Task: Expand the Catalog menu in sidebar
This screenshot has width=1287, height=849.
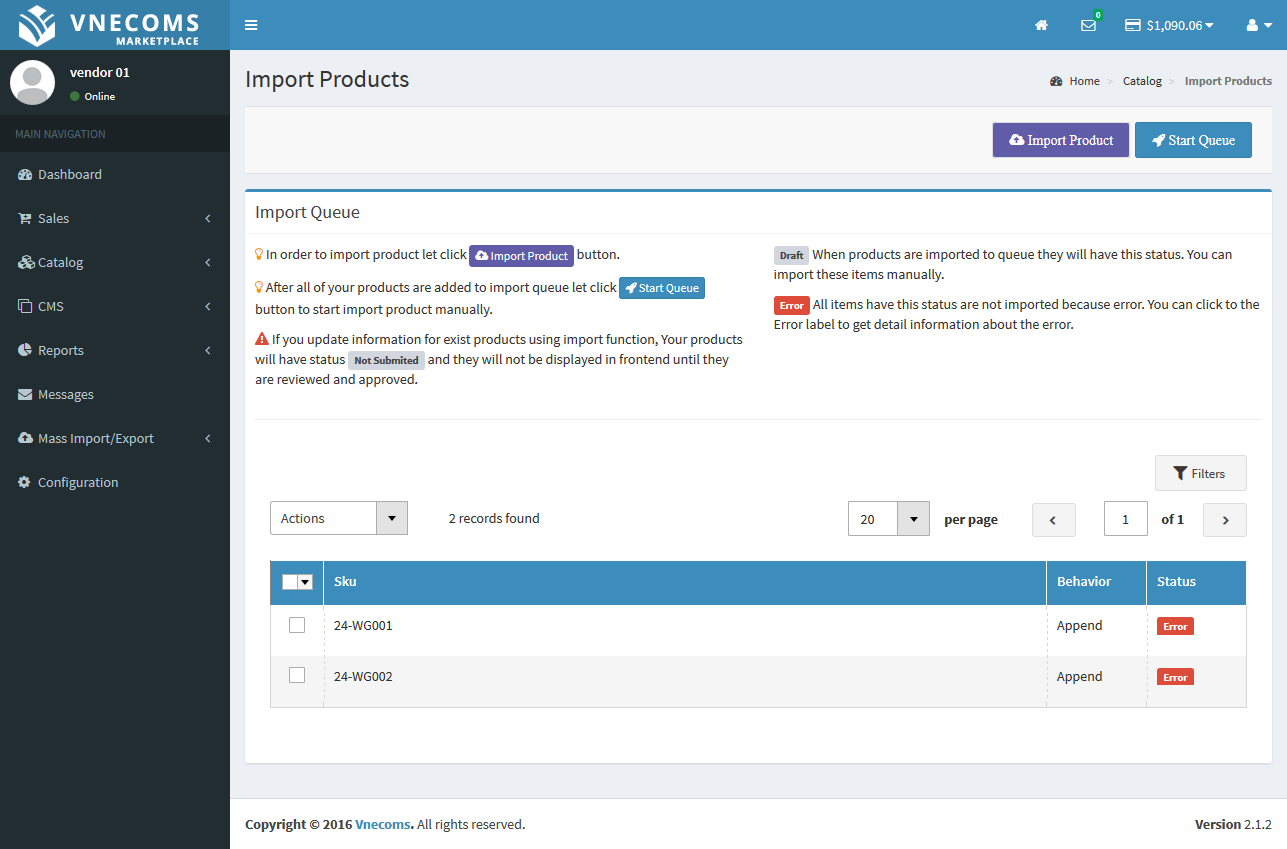Action: 23,262
